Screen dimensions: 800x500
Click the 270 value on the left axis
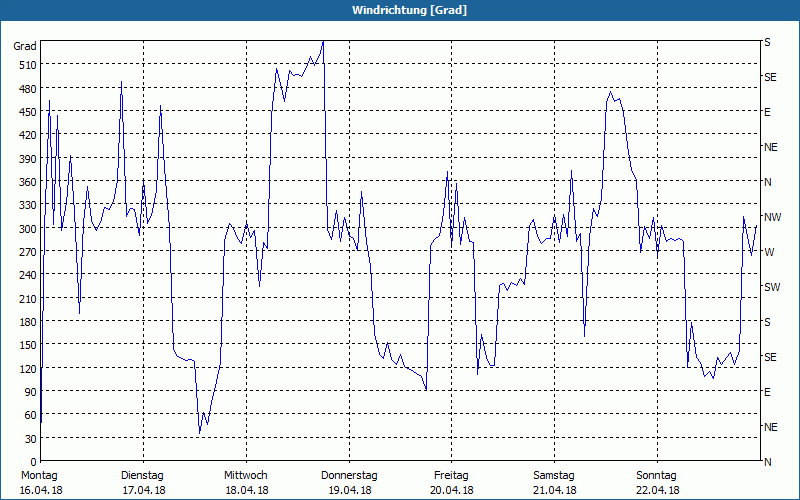pos(28,252)
